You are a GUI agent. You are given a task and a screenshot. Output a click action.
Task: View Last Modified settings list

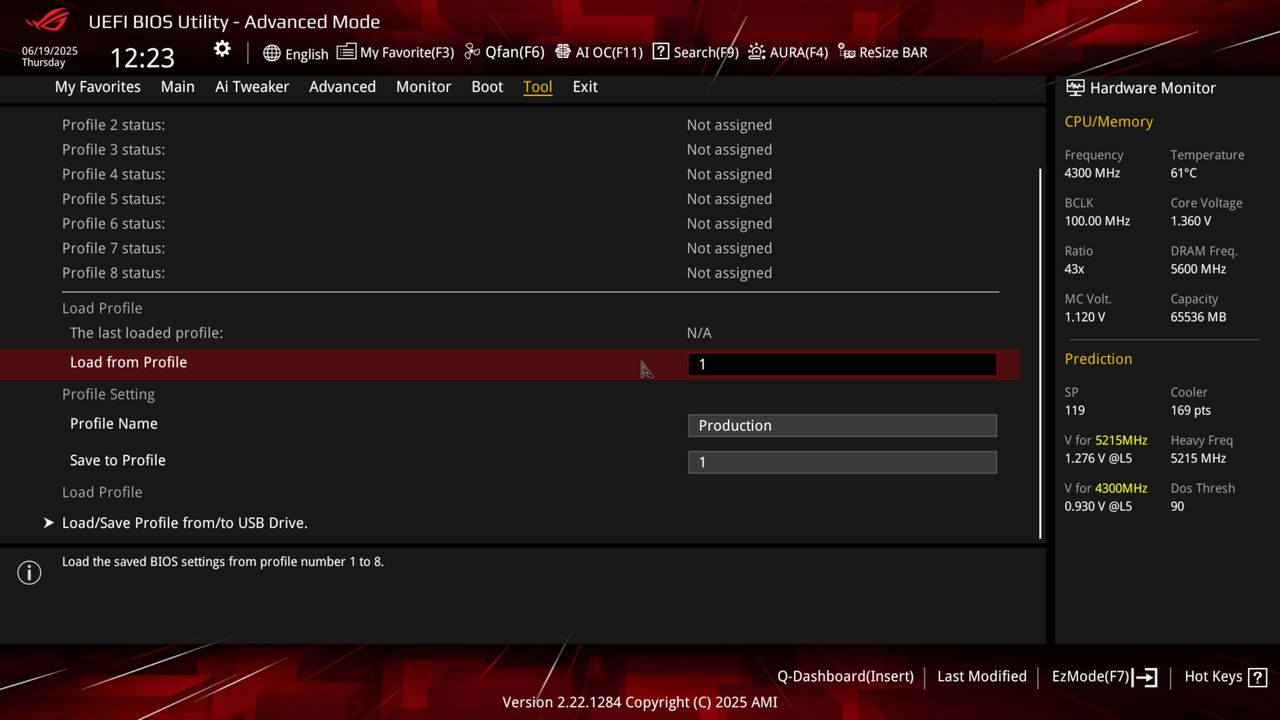pyautogui.click(x=981, y=676)
